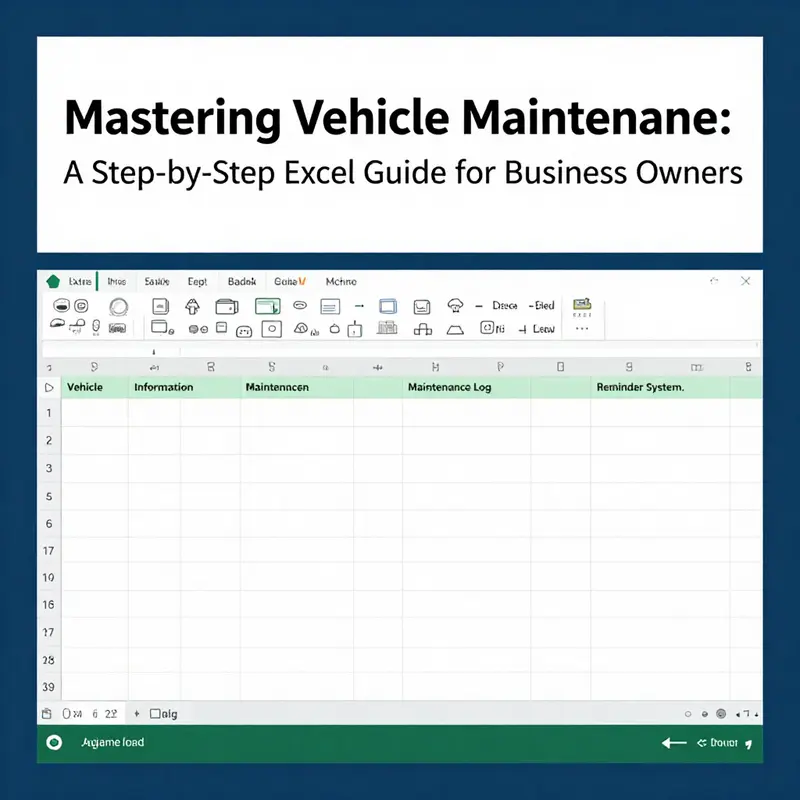
Task: Adjust the zoom slider in the status bar
Action: tap(738, 713)
